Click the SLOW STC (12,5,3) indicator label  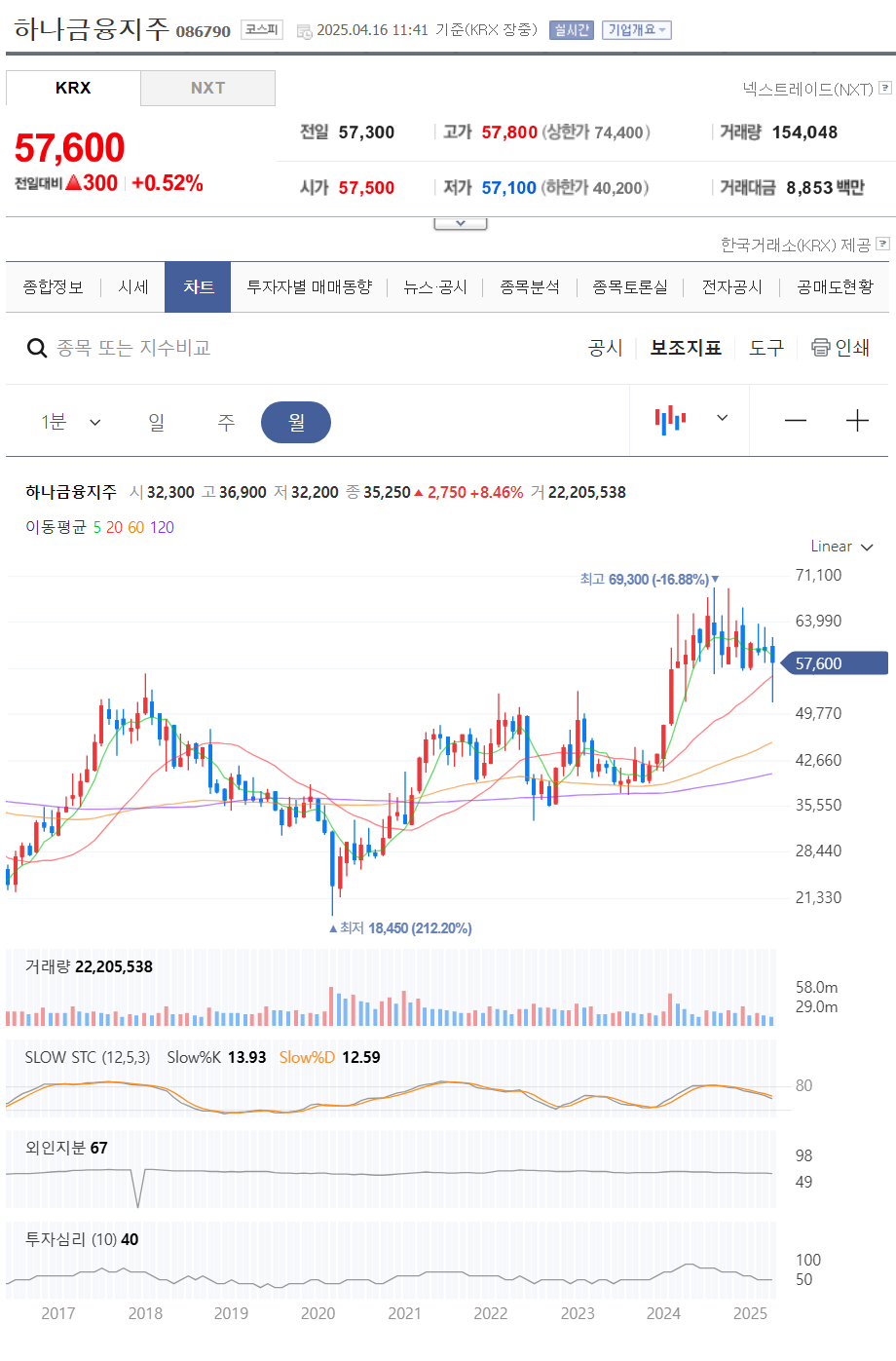(x=88, y=1057)
